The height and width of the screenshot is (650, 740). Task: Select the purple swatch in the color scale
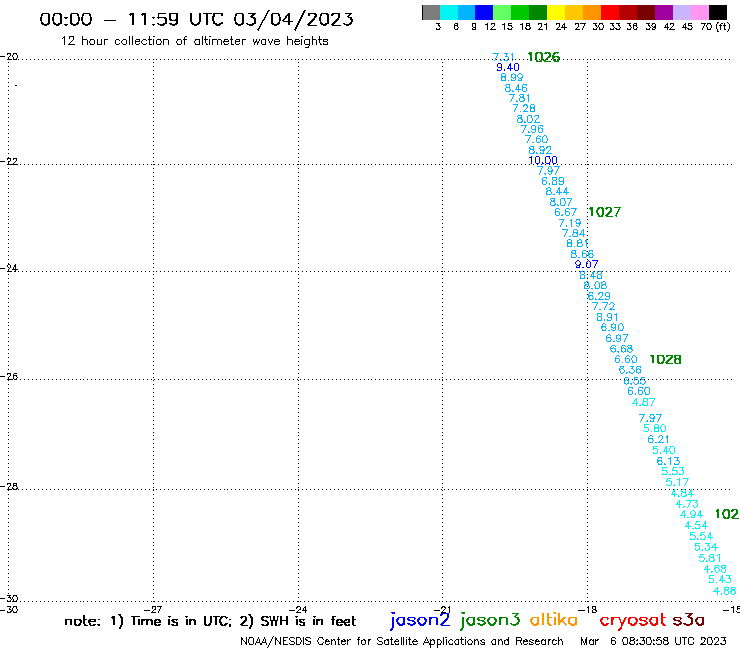click(664, 12)
